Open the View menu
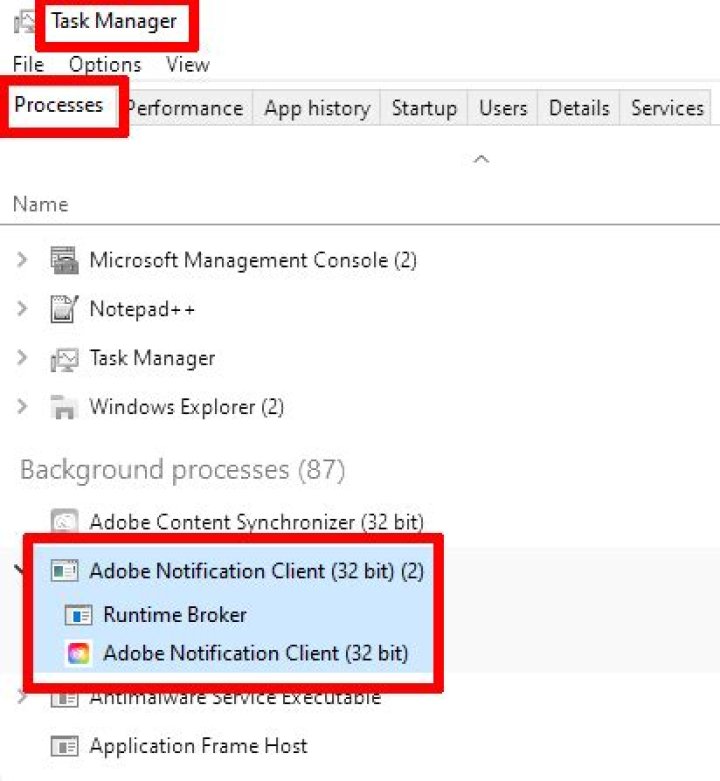This screenshot has height=781, width=720. click(x=188, y=64)
